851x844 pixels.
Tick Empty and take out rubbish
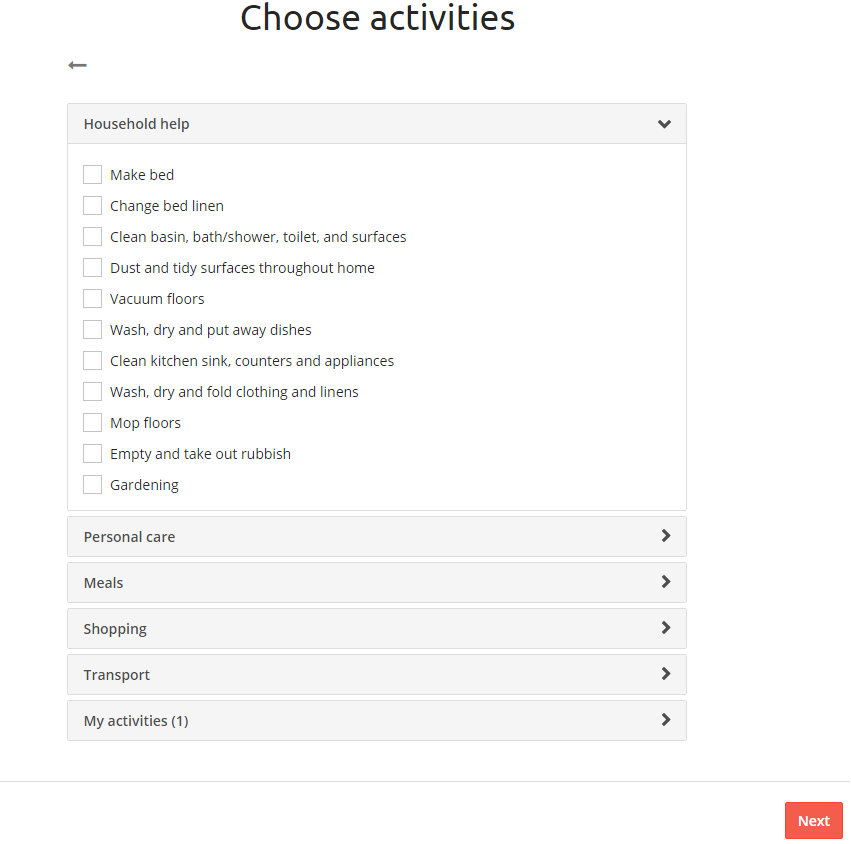pyautogui.click(x=92, y=454)
